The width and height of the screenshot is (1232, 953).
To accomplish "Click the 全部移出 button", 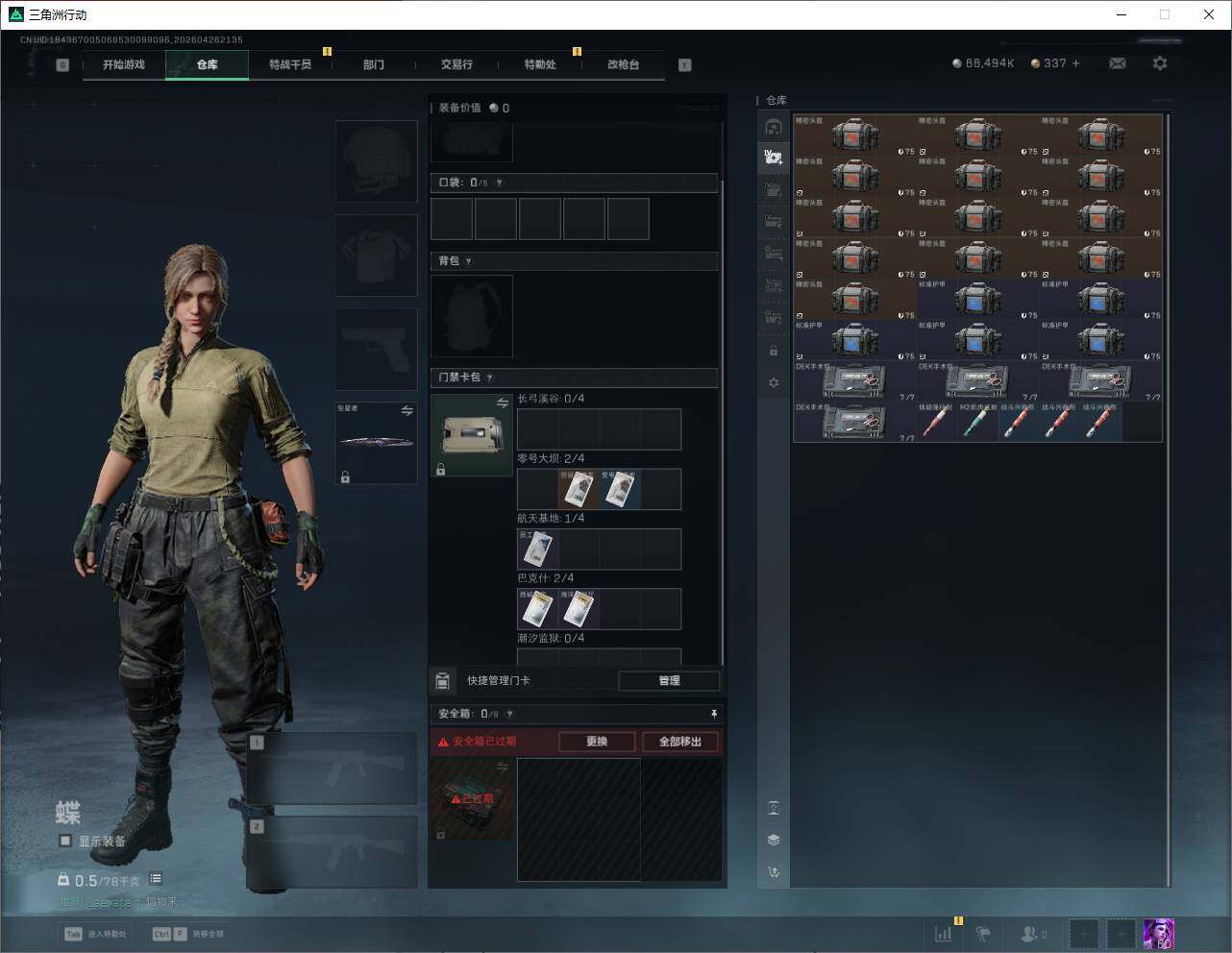I will [x=679, y=742].
